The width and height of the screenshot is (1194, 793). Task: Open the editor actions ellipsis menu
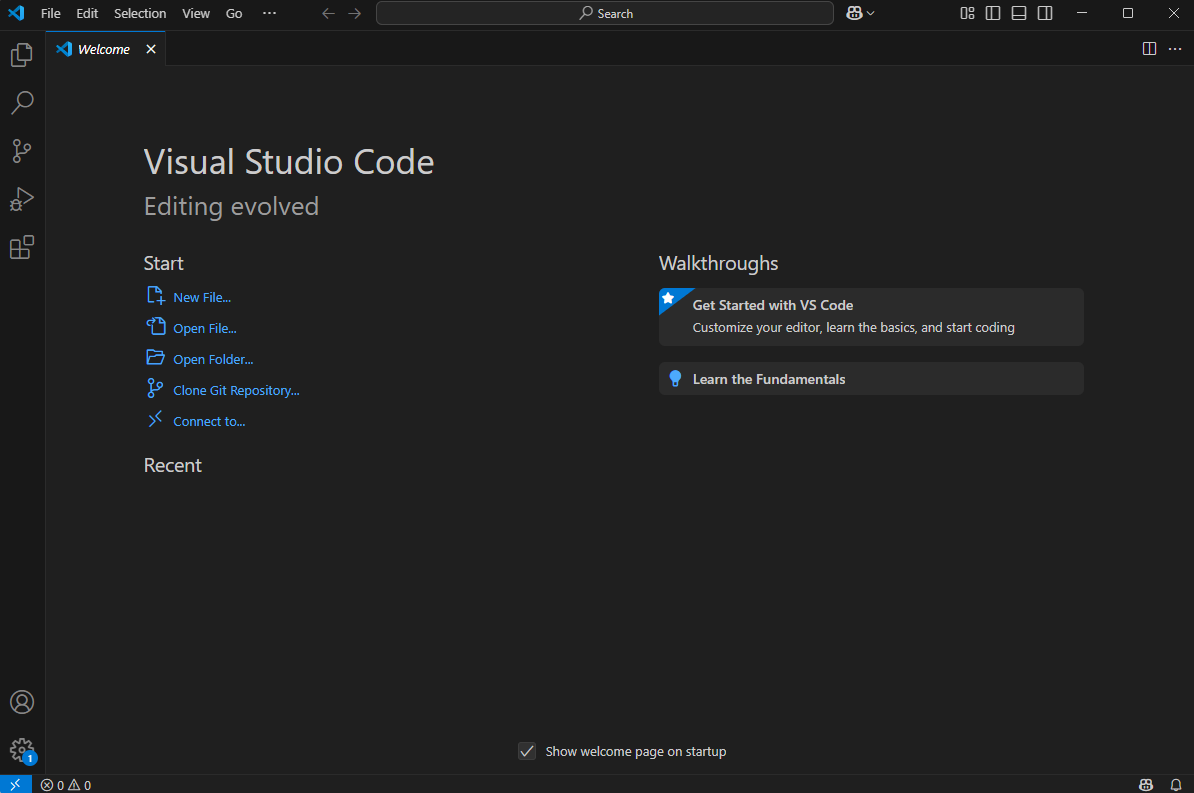tap(1175, 48)
